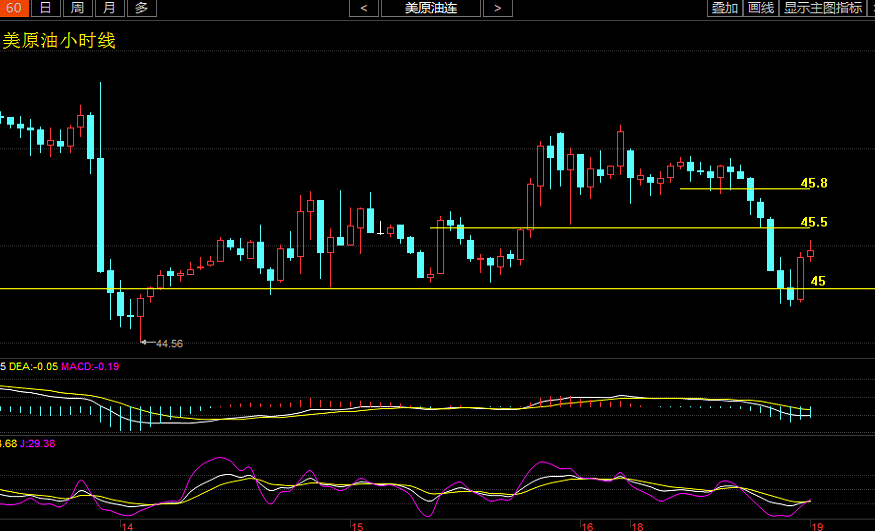Viewport: 875px width, 531px height.
Task: Select the 15 date marker on time axis
Action: point(357,526)
